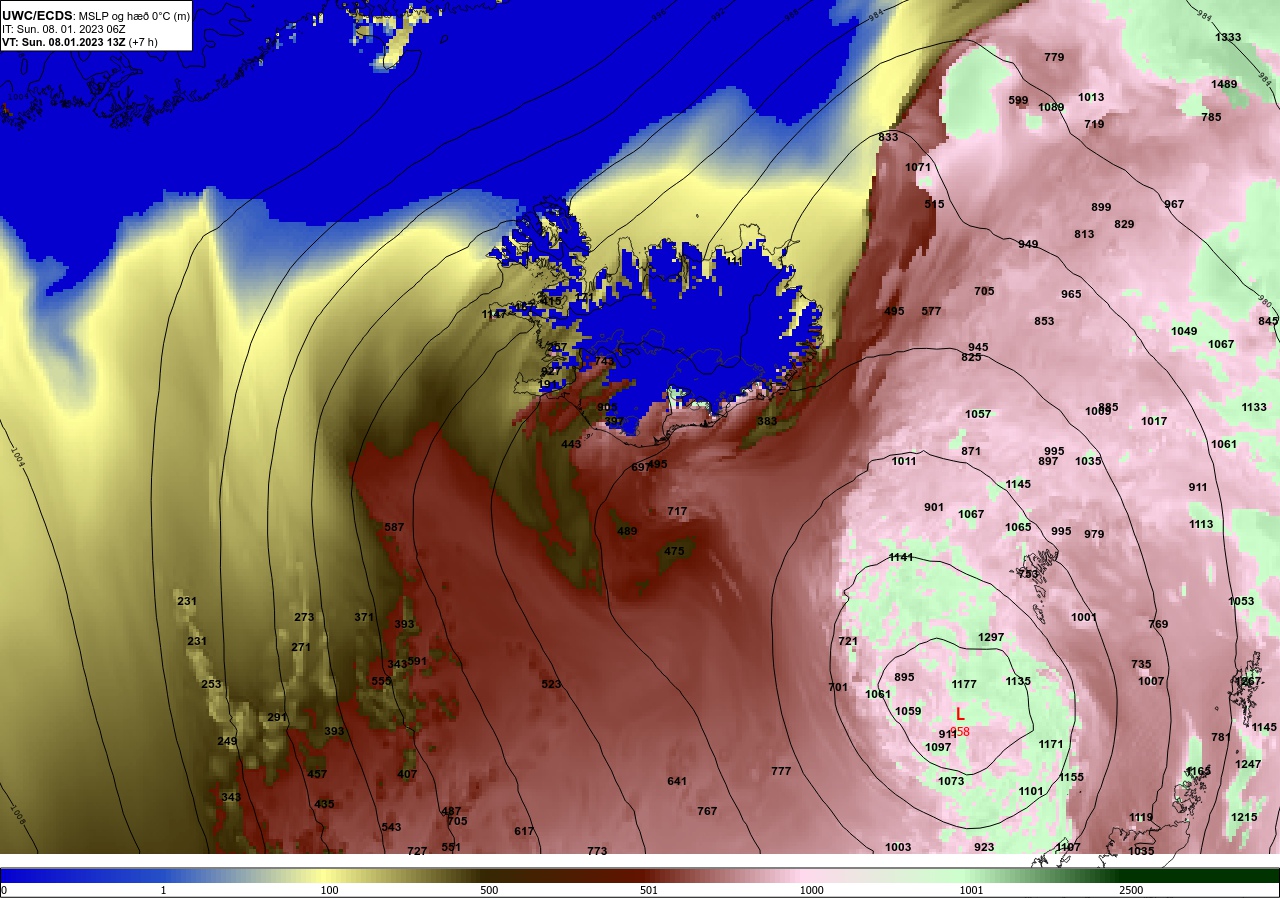Click the height value 587
The width and height of the screenshot is (1280, 898).
pos(394,527)
